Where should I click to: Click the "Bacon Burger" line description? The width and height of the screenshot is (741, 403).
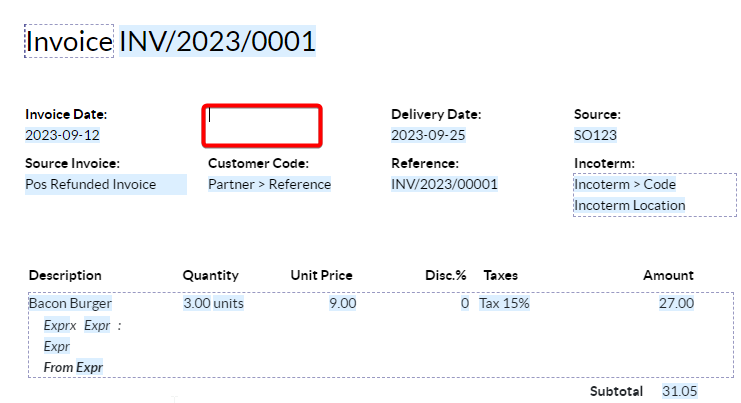(70, 303)
